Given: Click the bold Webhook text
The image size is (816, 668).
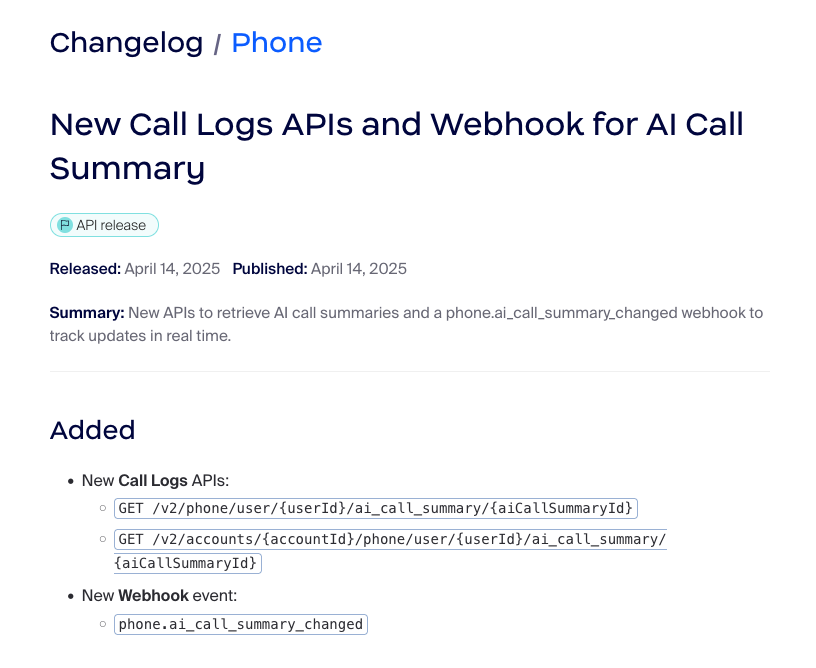Looking at the screenshot, I should [x=154, y=595].
